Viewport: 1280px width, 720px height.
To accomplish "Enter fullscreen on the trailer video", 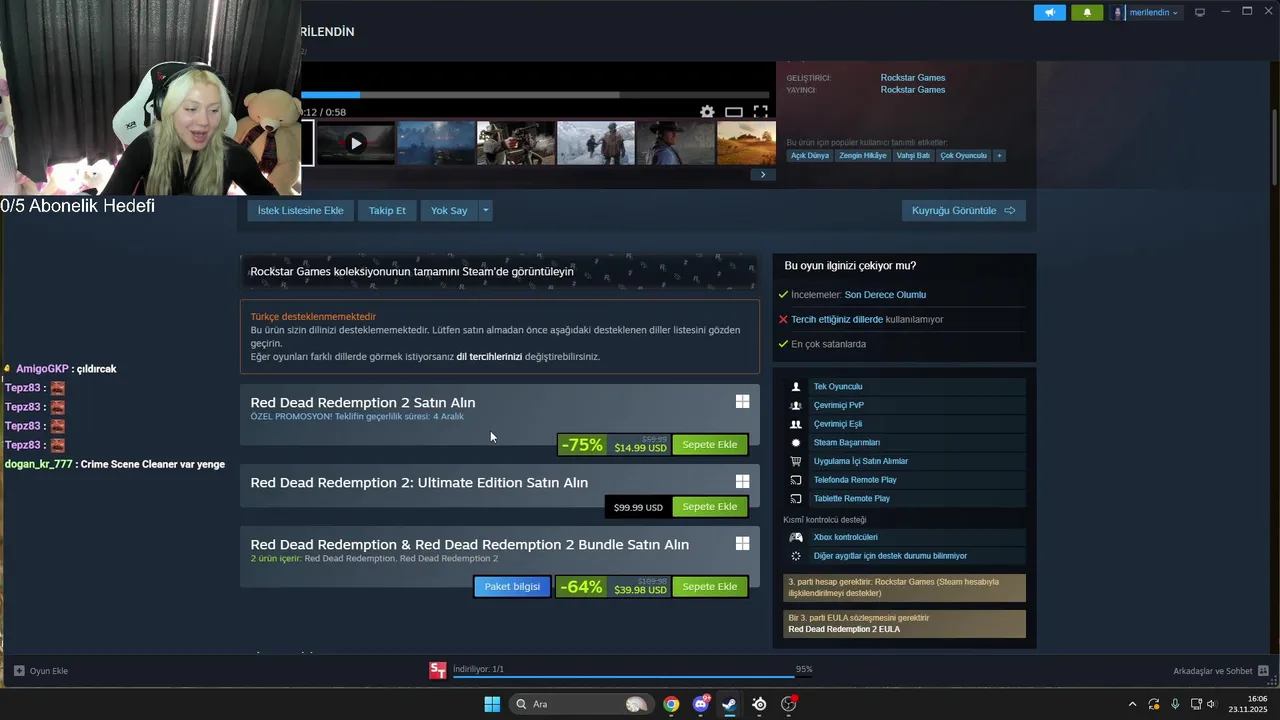I will click(x=760, y=112).
